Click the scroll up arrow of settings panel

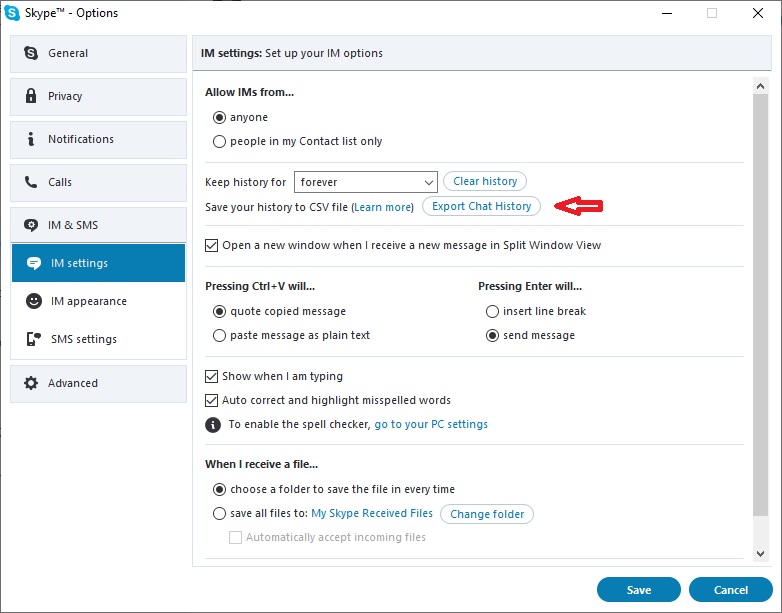[x=761, y=86]
